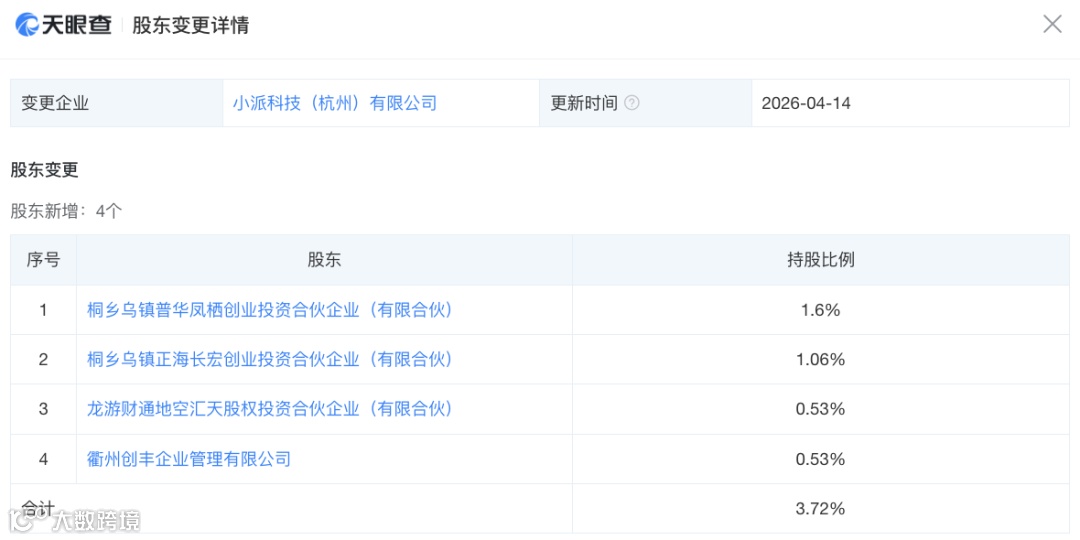Click the 股东变更详情 title text
The width and height of the screenshot is (1080, 540).
pyautogui.click(x=191, y=25)
